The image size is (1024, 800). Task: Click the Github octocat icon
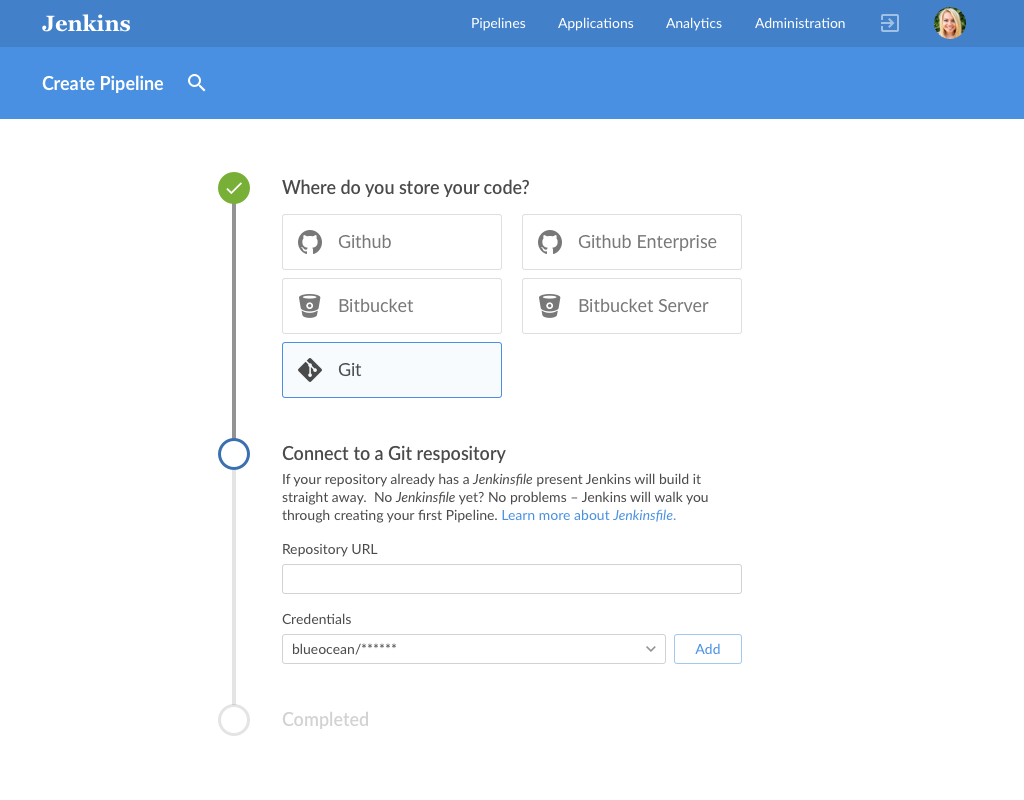pyautogui.click(x=310, y=242)
